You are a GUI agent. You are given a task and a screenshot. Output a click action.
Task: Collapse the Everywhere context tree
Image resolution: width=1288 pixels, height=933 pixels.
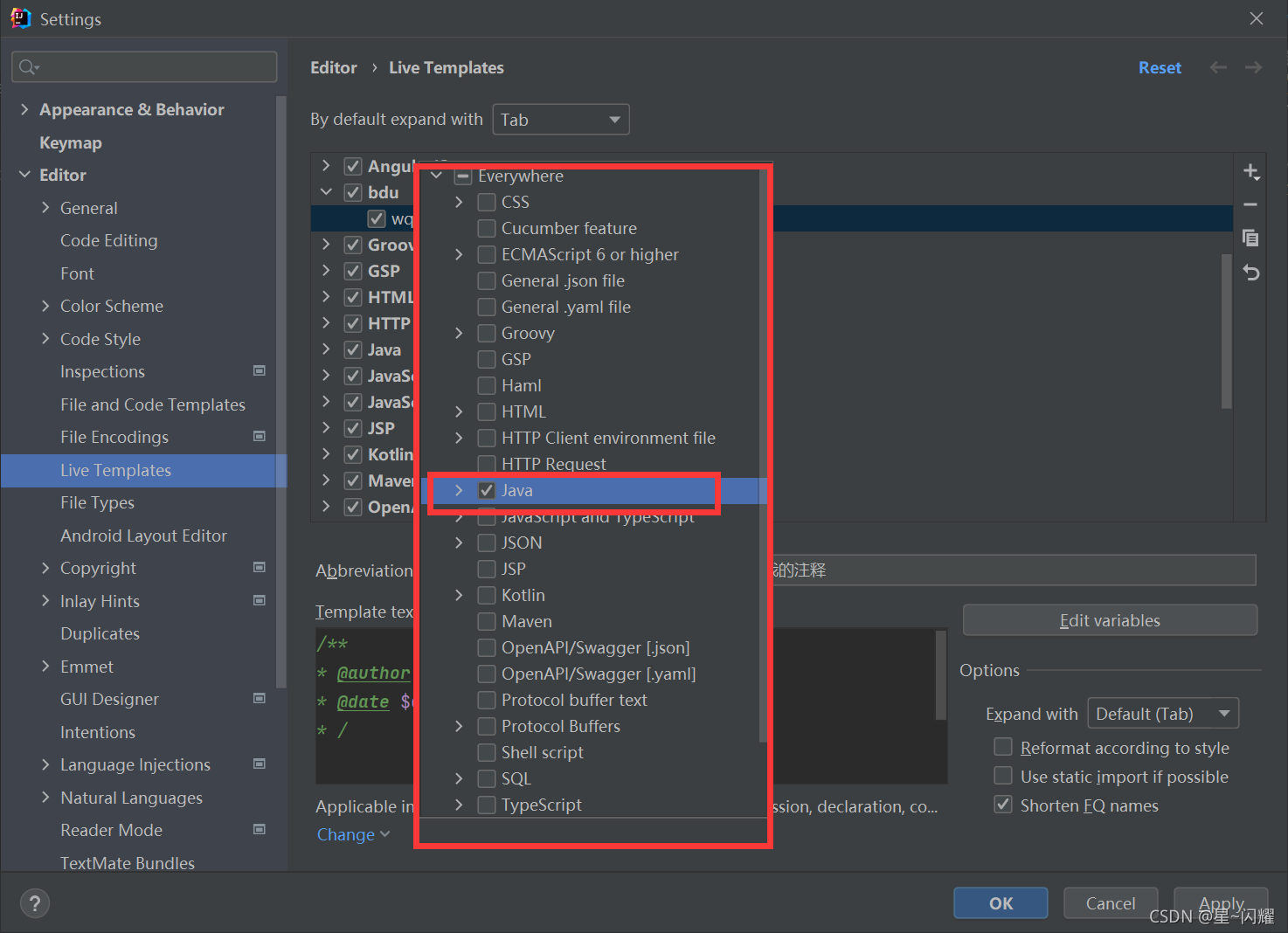coord(436,176)
